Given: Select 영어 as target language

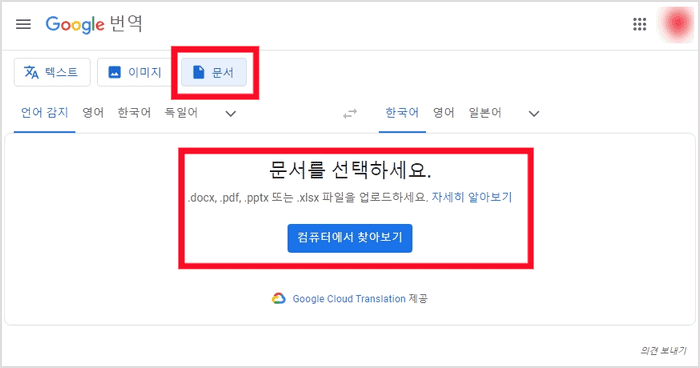Looking at the screenshot, I should (x=444, y=113).
